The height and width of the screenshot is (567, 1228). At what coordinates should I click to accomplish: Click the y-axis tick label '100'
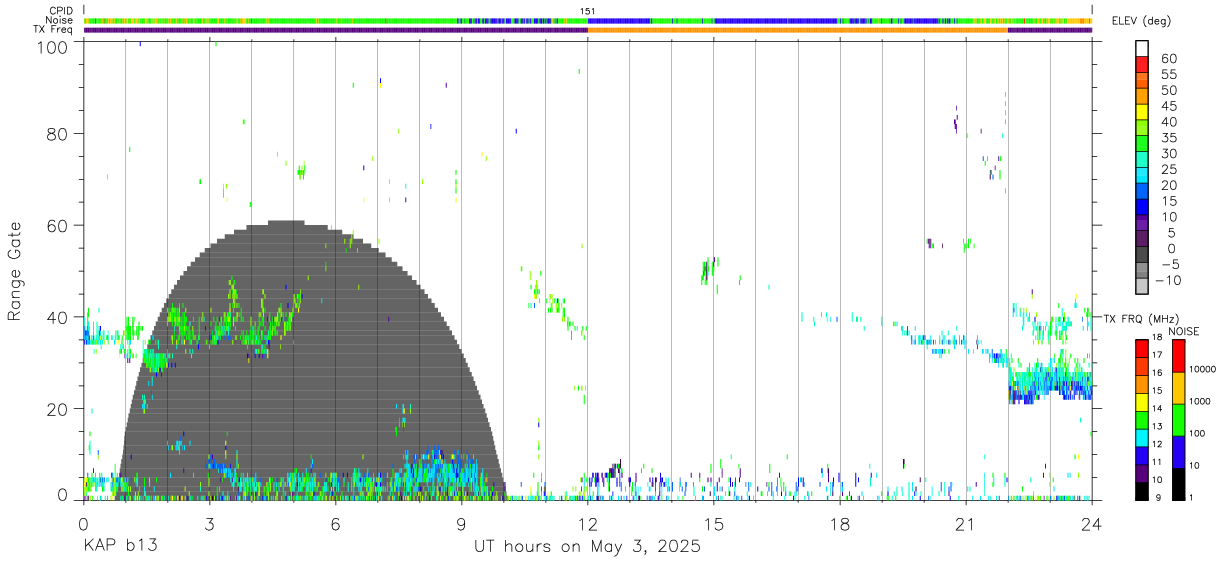click(52, 46)
